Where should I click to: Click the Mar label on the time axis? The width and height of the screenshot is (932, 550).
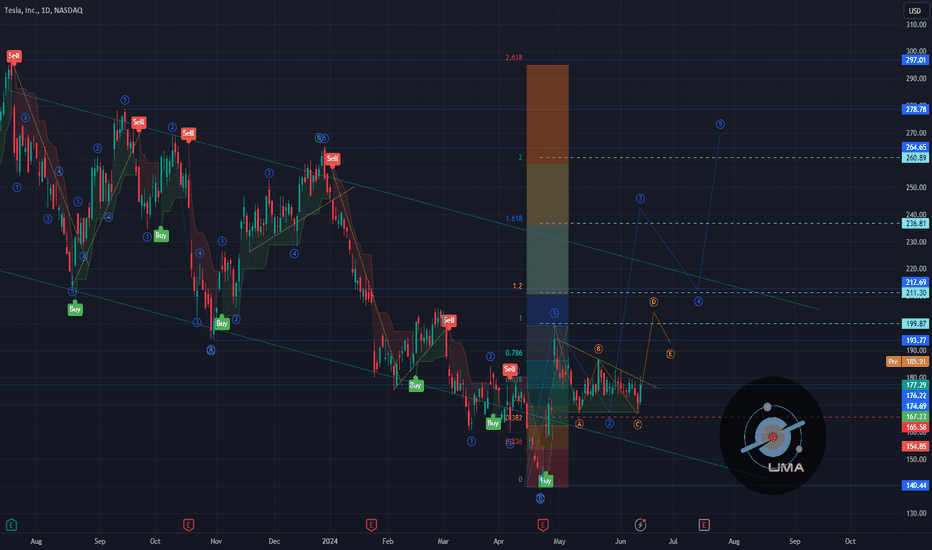[443, 541]
